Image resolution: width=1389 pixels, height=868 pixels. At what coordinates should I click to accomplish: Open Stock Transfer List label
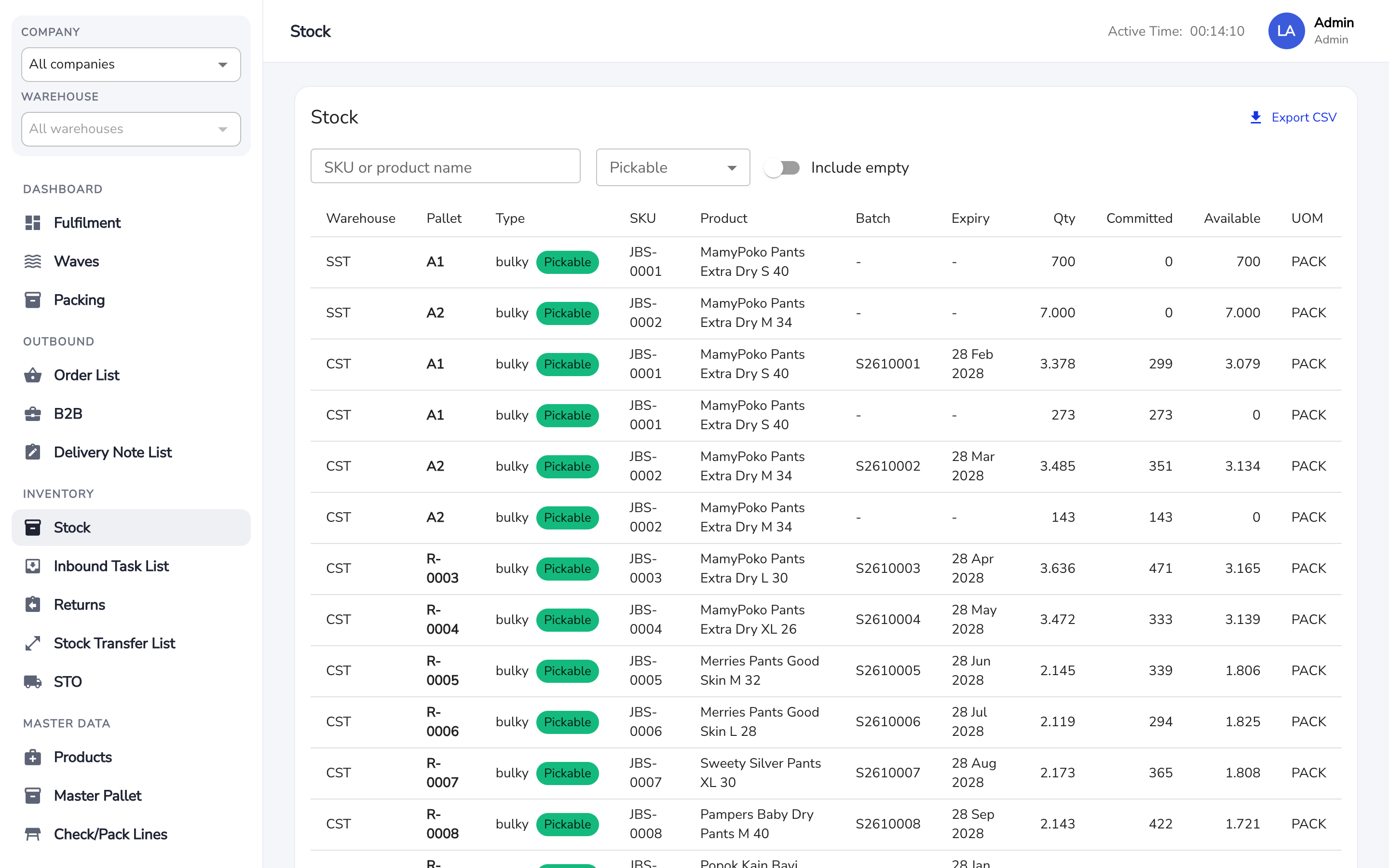coord(114,643)
